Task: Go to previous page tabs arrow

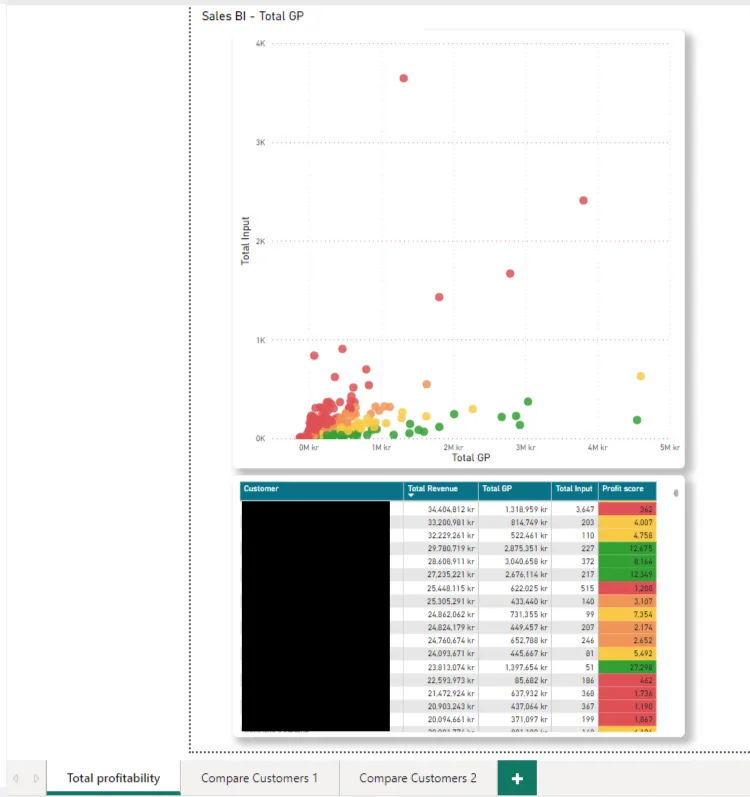Action: 16,778
